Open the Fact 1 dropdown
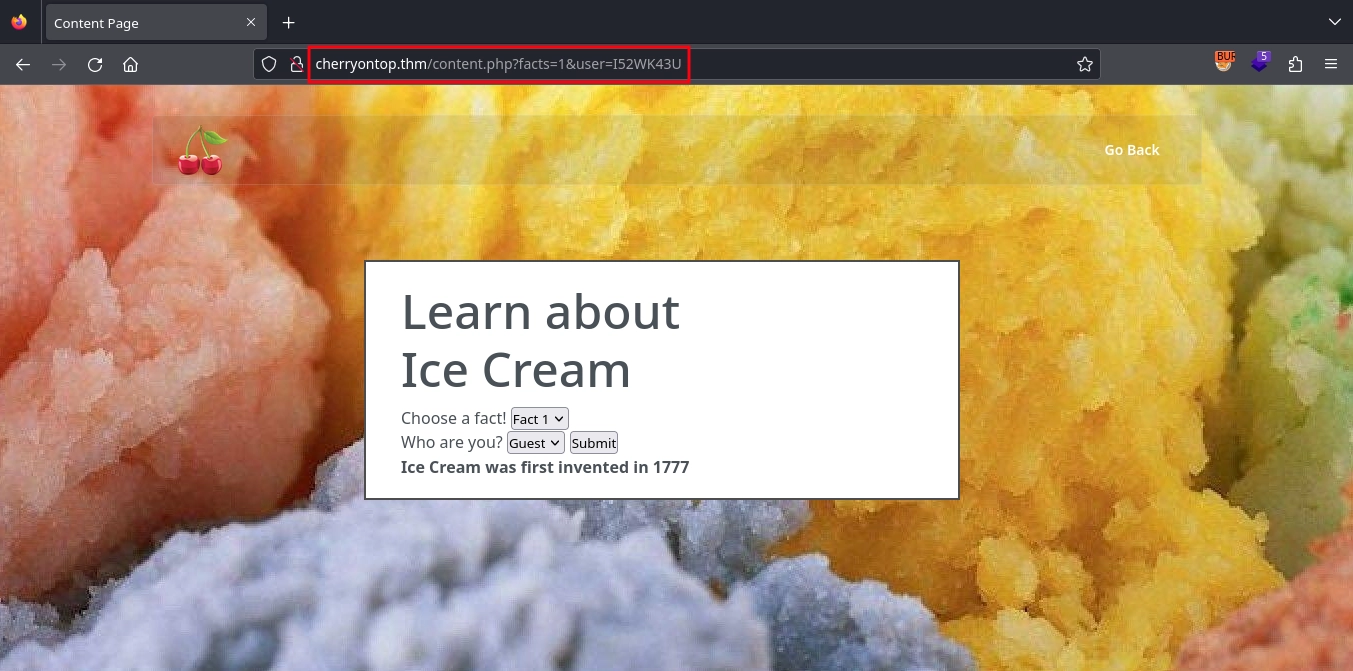The image size is (1353, 671). tap(540, 419)
